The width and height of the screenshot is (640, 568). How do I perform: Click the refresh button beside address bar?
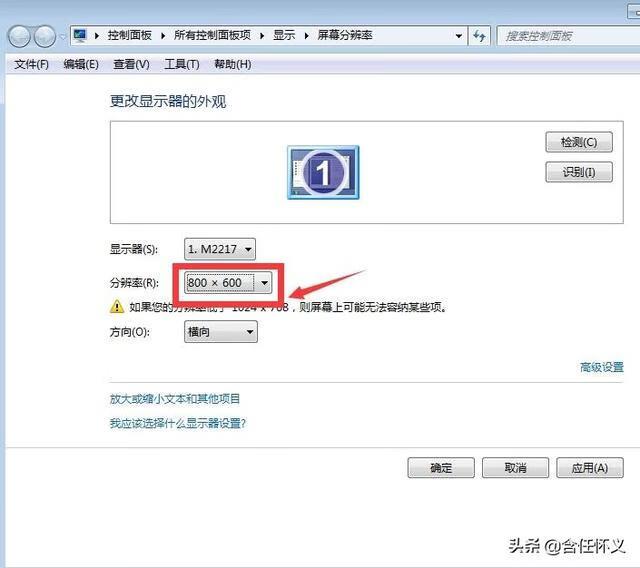click(x=479, y=35)
